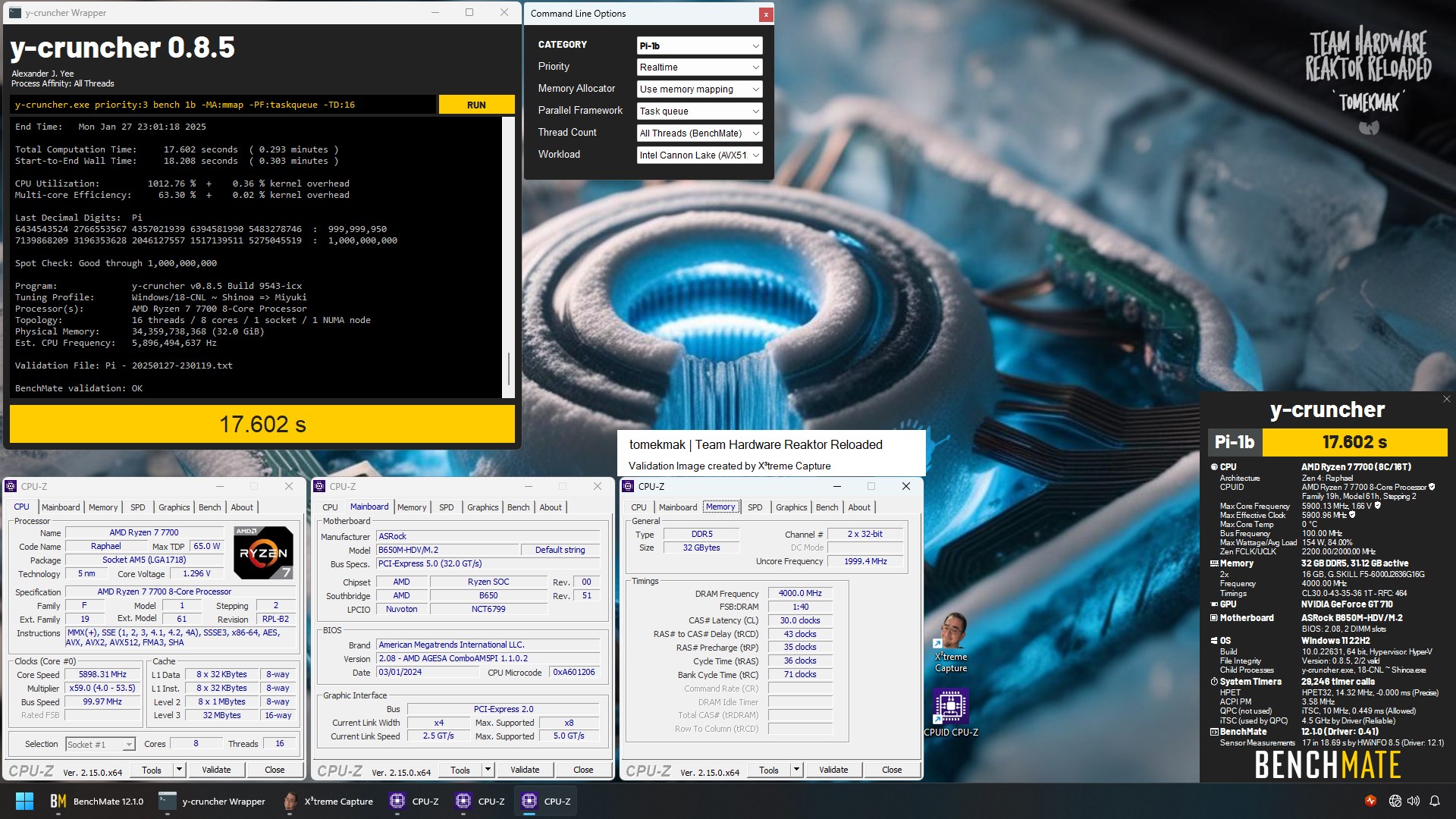Click Validate in the second CPU-Z window
The width and height of the screenshot is (1456, 819).
[x=525, y=770]
